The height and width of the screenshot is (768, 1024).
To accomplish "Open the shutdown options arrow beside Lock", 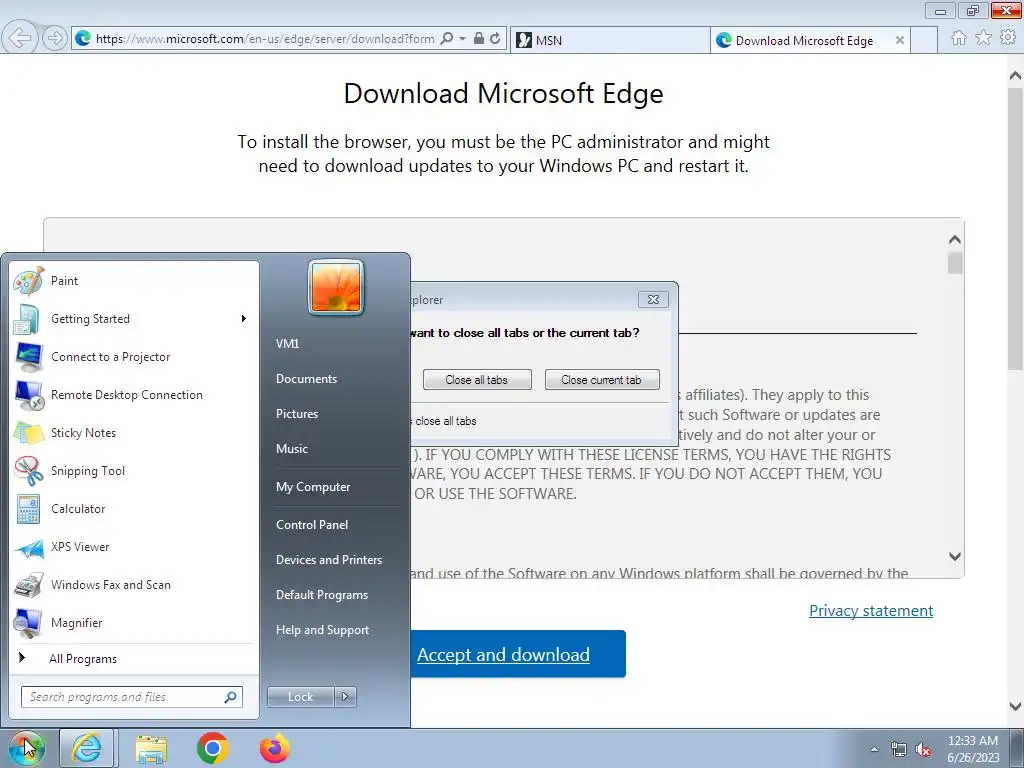I will tap(345, 697).
